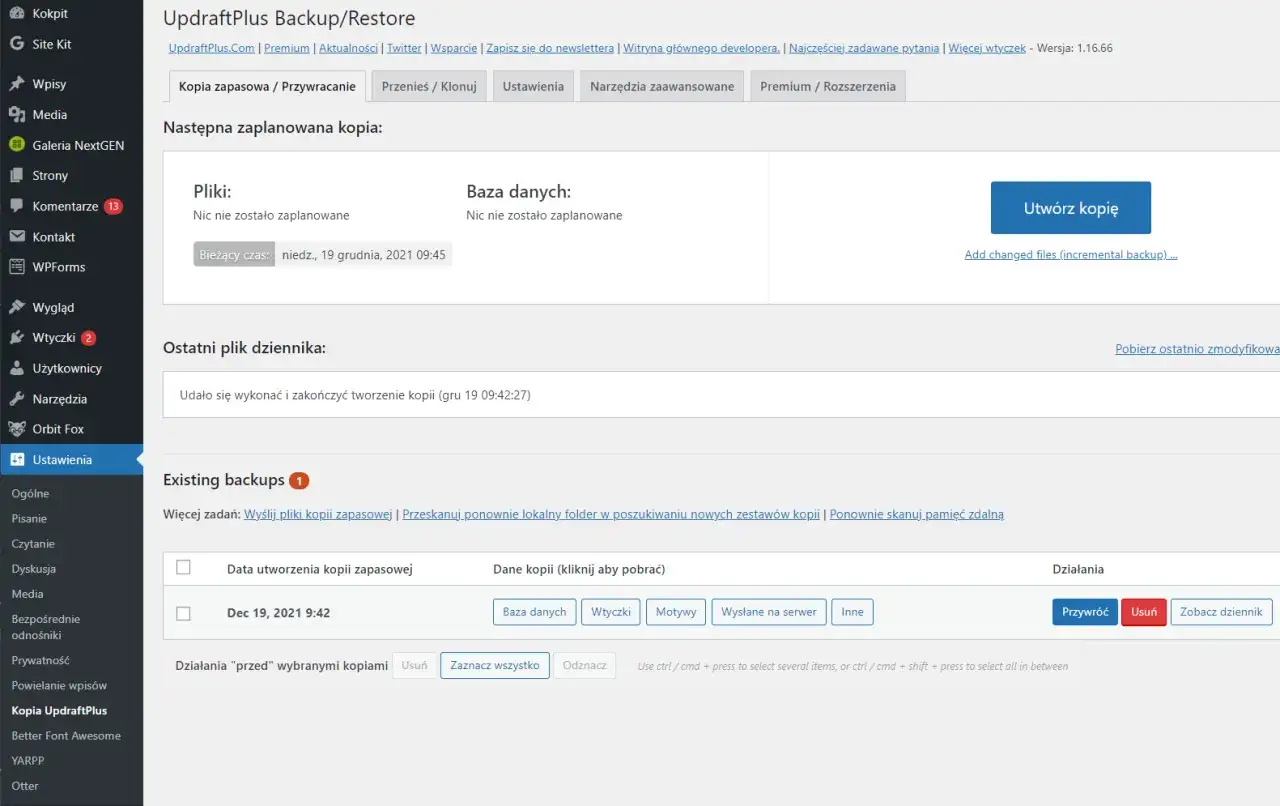Open the UpdraftPlus.Com link
The height and width of the screenshot is (806, 1280).
[212, 48]
